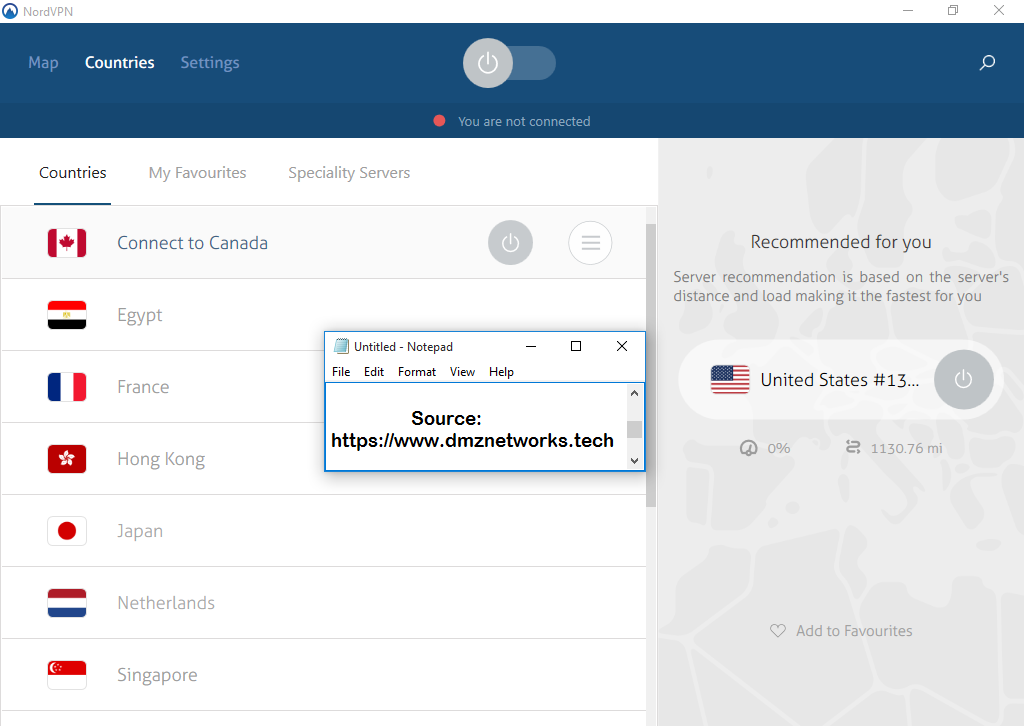The height and width of the screenshot is (726, 1024).
Task: Switch to the Map view
Action: pos(43,63)
